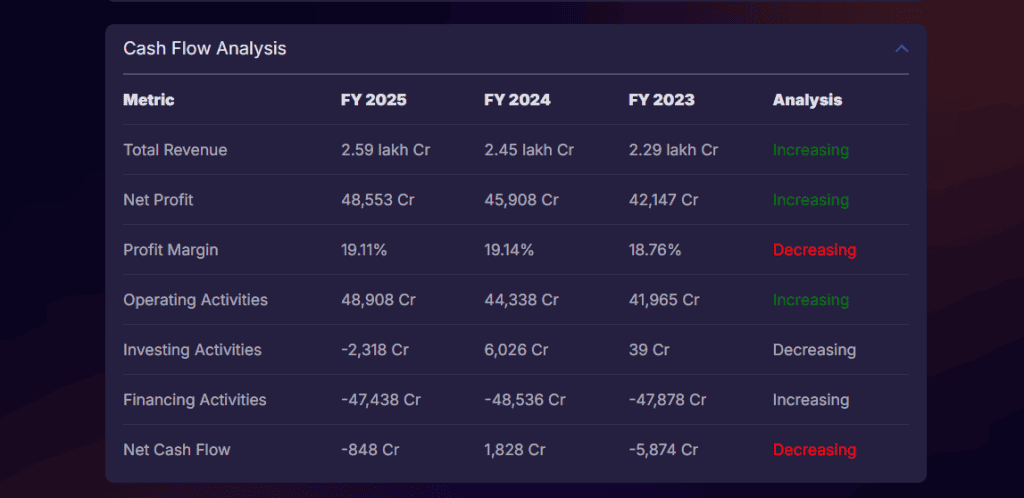Click the 45,908 Cr net profit value
The height and width of the screenshot is (498, 1024).
pyautogui.click(x=521, y=200)
